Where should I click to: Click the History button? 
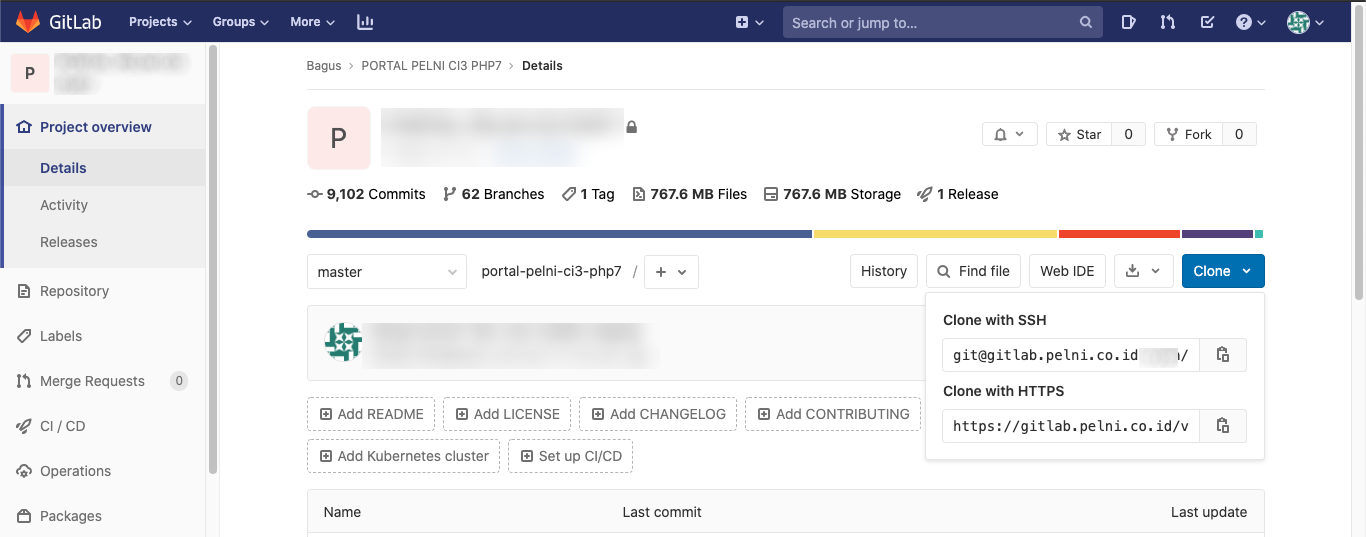883,271
